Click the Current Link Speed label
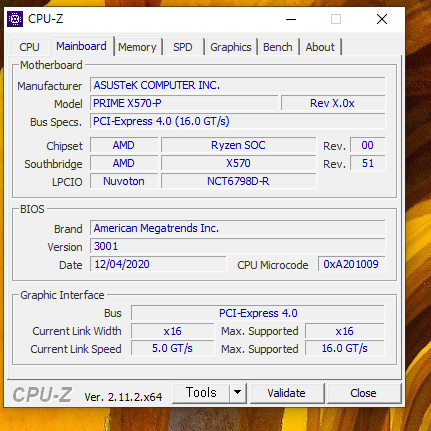 coord(76,349)
